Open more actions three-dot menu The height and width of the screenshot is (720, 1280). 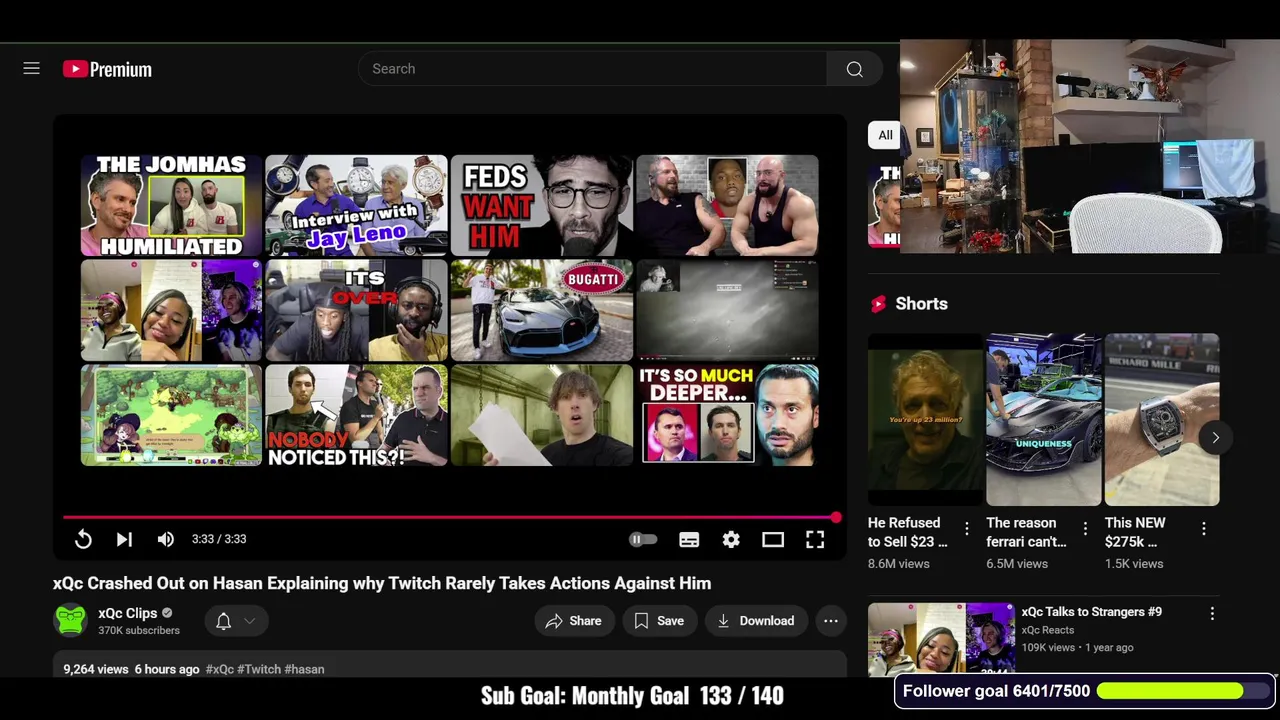pyautogui.click(x=831, y=621)
